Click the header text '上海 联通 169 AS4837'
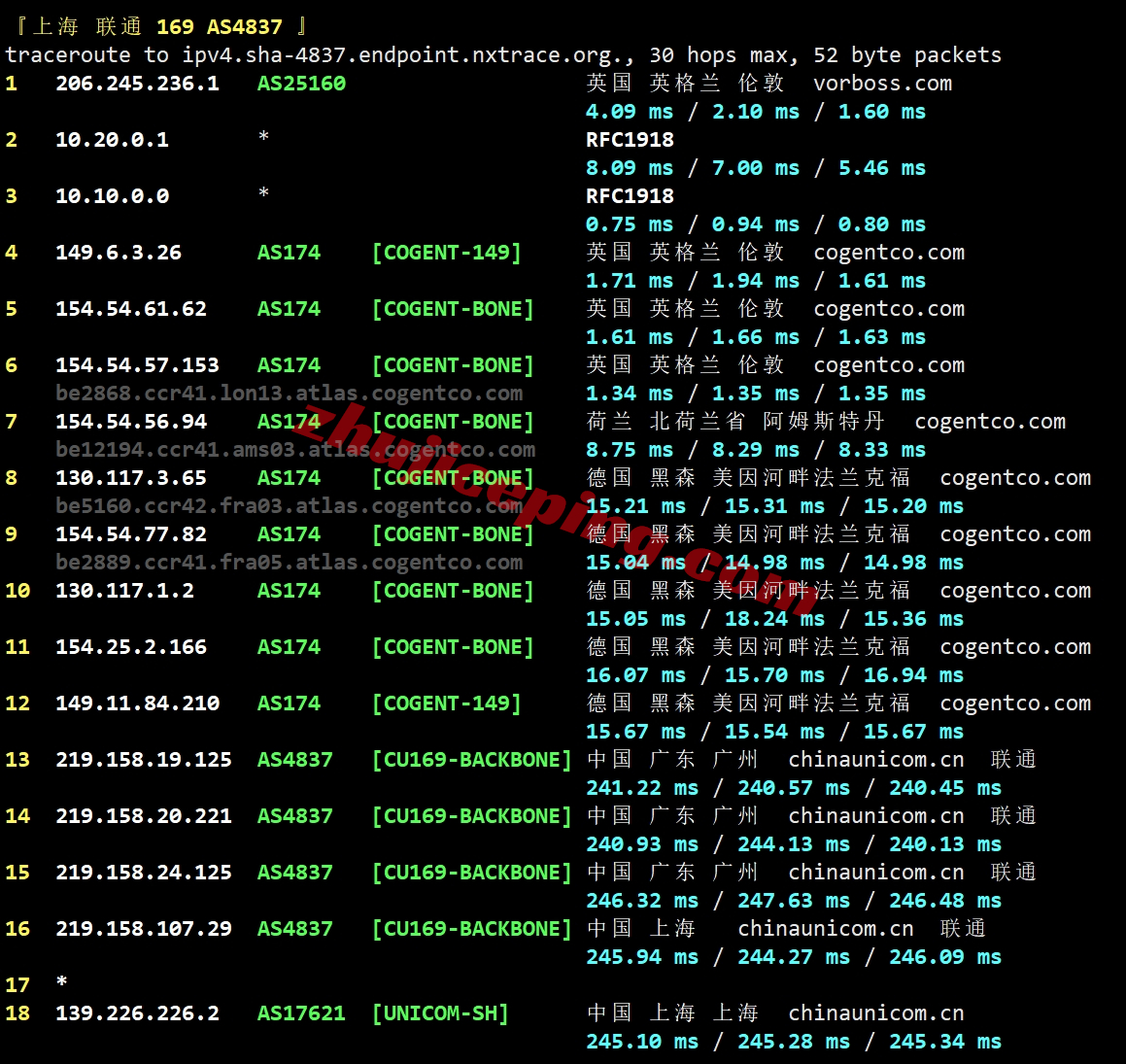Screen dimensions: 1126x1064 coord(158,26)
